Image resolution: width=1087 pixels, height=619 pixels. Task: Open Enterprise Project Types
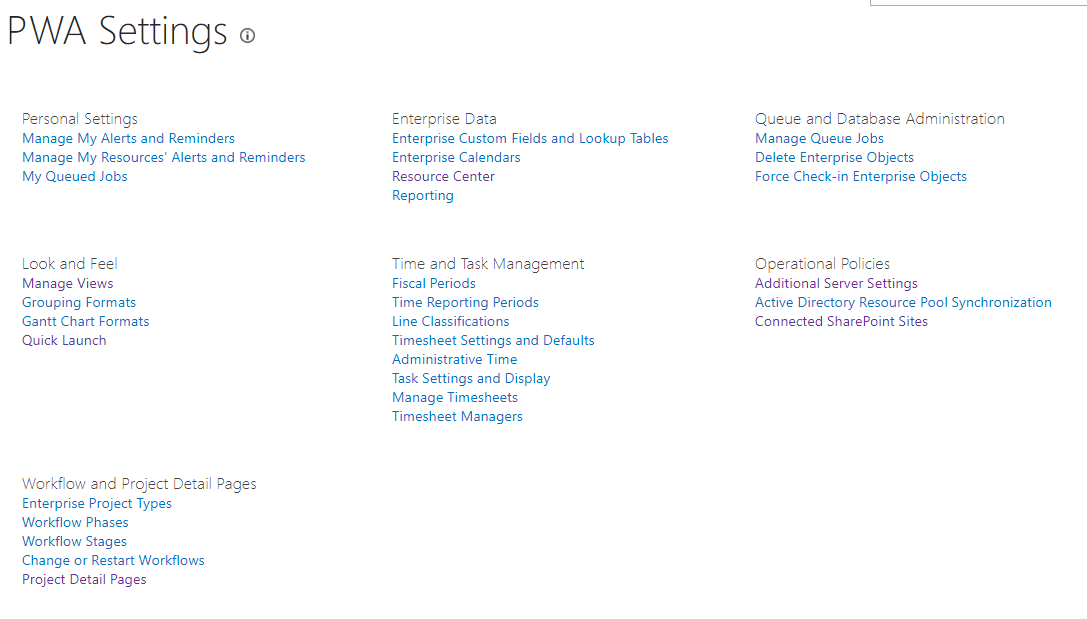click(x=97, y=504)
